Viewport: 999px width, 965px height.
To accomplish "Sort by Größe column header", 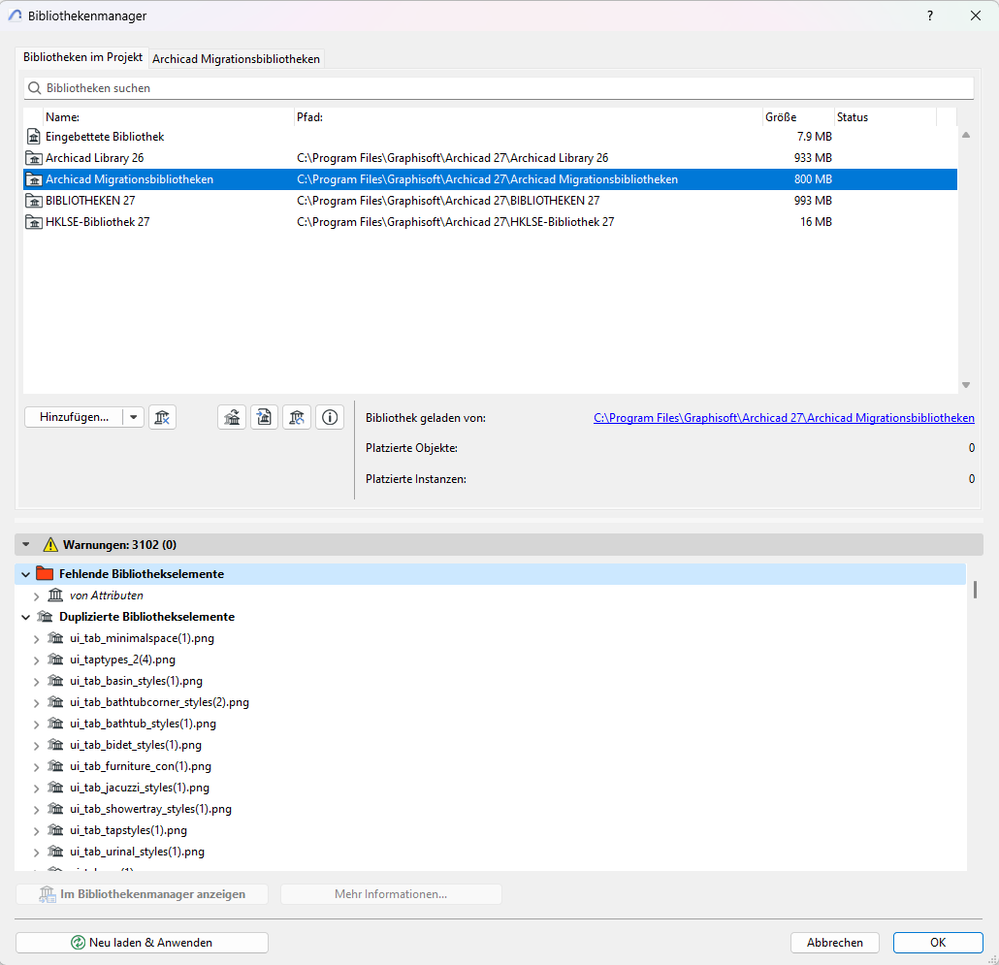I will (x=799, y=117).
